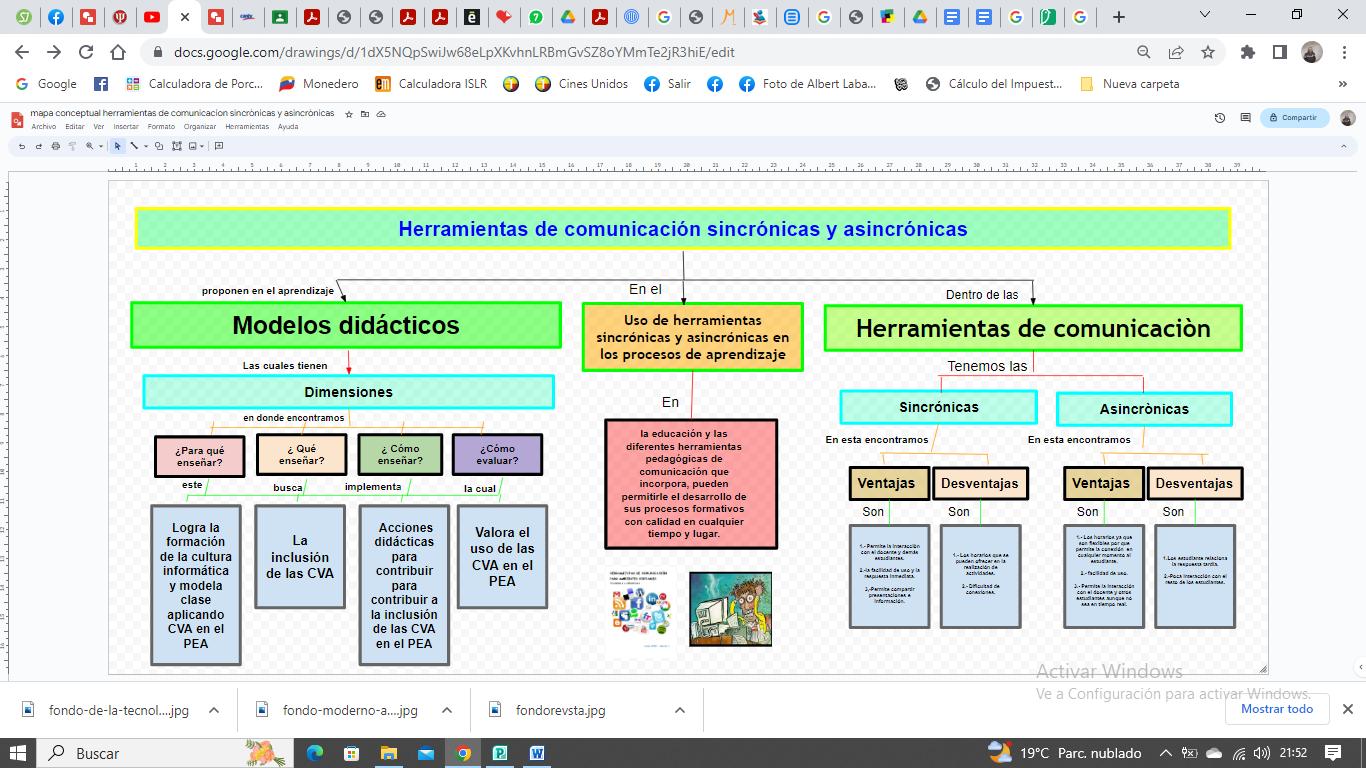Image resolution: width=1366 pixels, height=768 pixels.
Task: Open the zoom tool in the toolbar
Action: 89,146
